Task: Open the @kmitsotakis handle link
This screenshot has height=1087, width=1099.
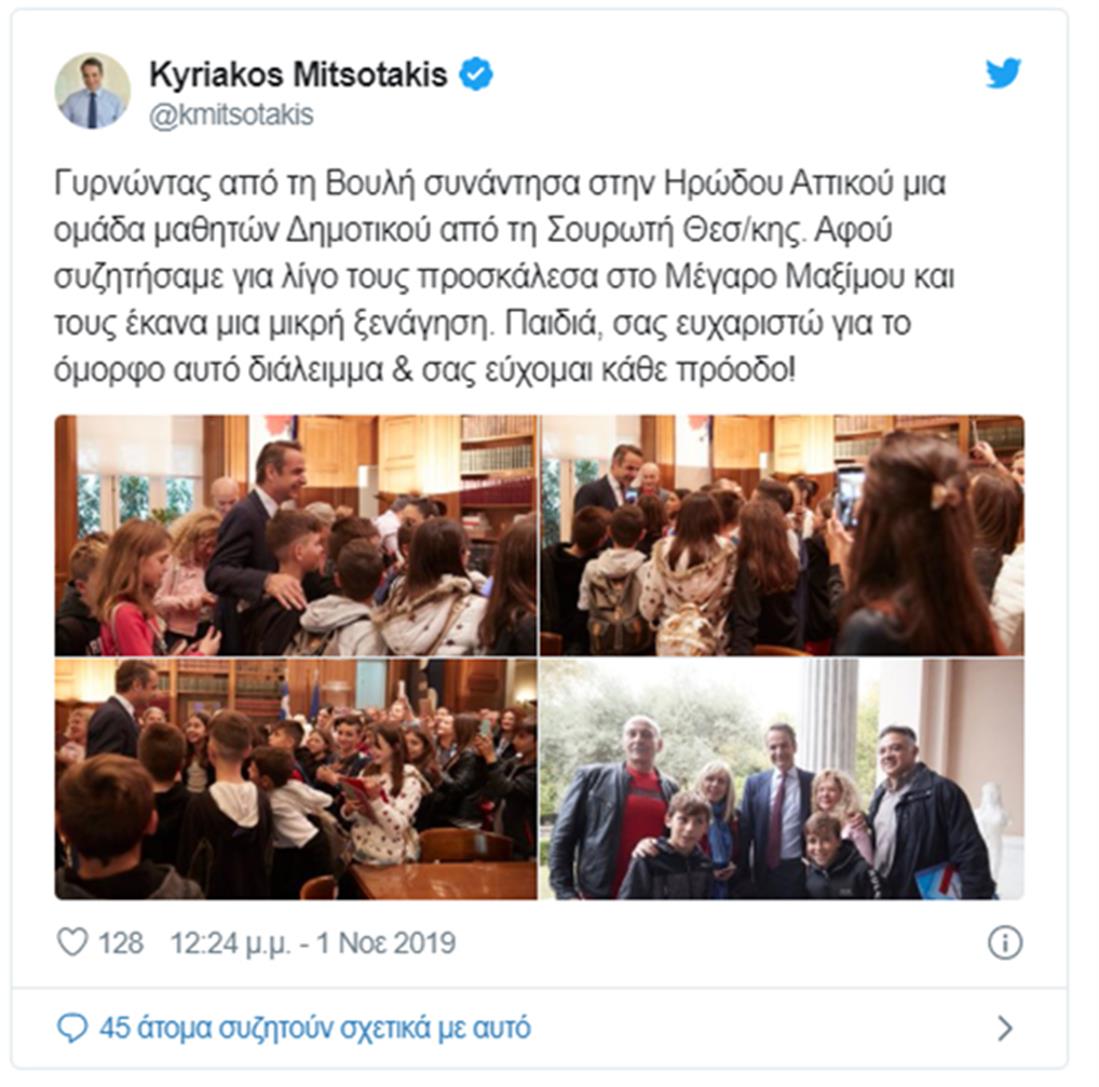Action: pos(231,114)
